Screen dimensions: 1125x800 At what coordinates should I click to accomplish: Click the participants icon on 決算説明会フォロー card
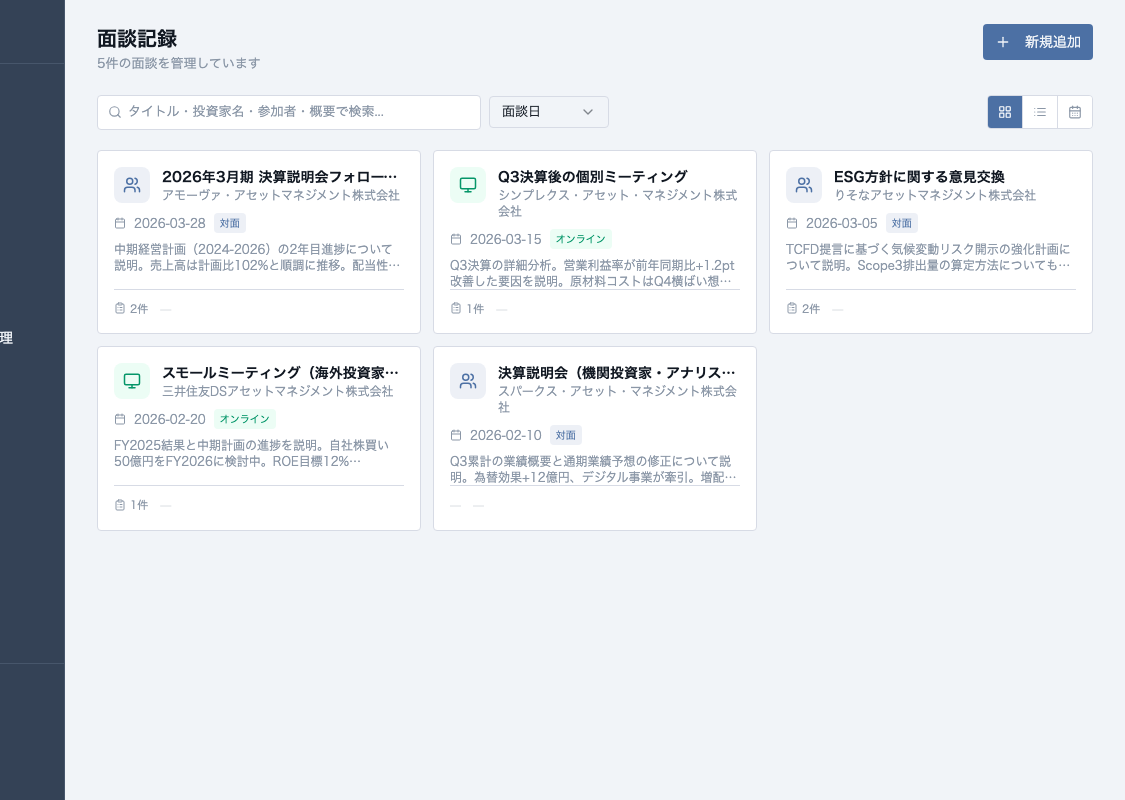tap(132, 185)
